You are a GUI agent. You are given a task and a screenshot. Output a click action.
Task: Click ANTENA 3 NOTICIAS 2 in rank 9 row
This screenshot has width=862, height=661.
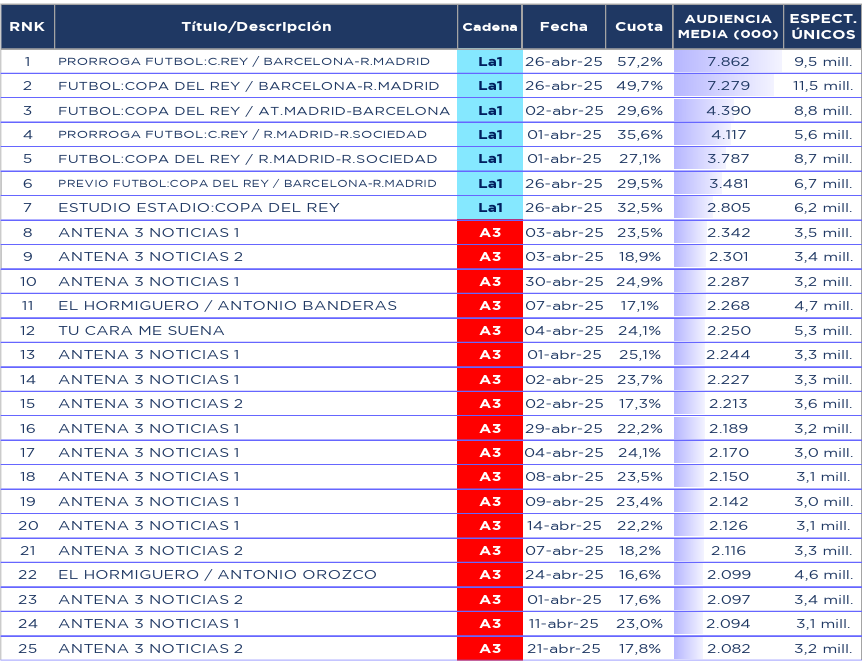click(x=151, y=257)
